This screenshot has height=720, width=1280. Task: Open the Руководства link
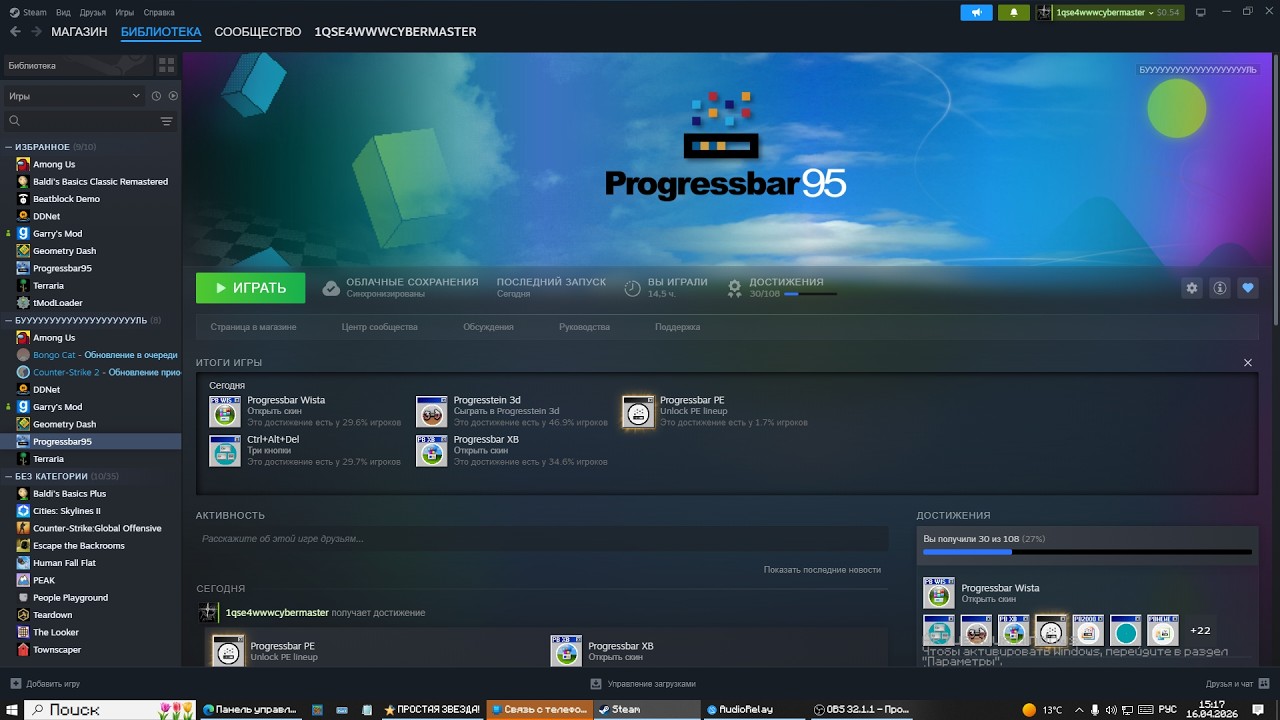click(584, 327)
